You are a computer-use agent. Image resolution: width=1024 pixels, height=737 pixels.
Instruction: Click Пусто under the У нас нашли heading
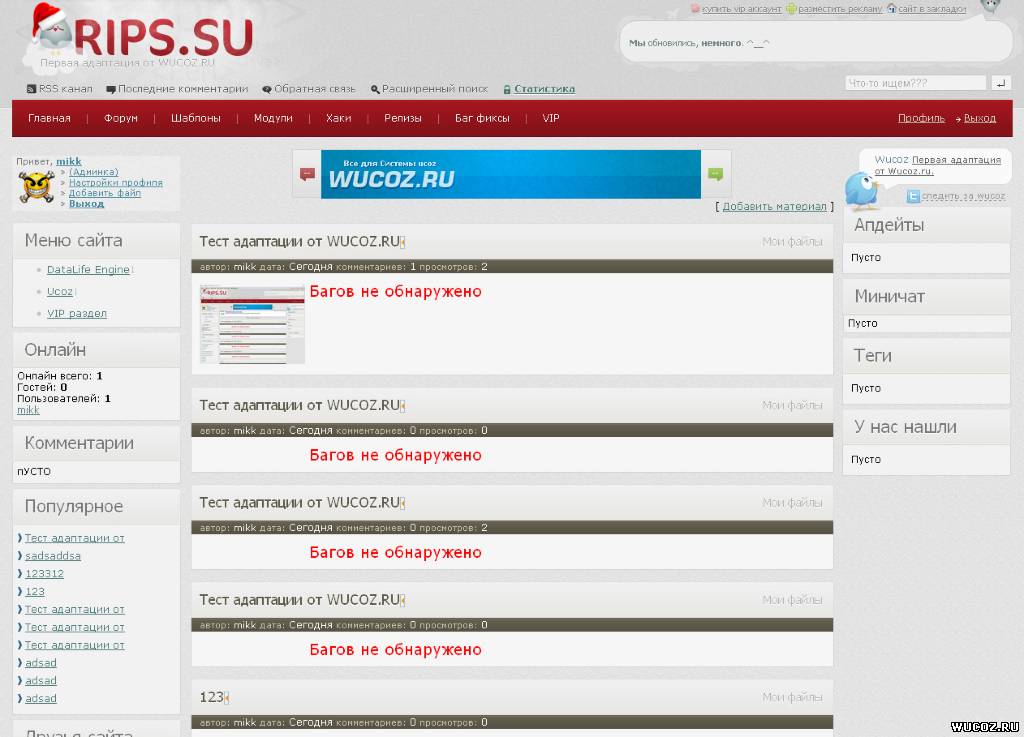[x=865, y=460]
